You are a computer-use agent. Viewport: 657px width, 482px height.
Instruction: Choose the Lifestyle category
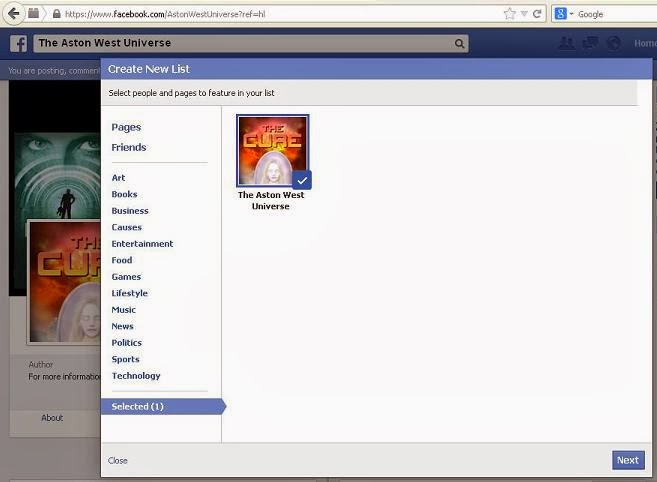pyautogui.click(x=129, y=293)
